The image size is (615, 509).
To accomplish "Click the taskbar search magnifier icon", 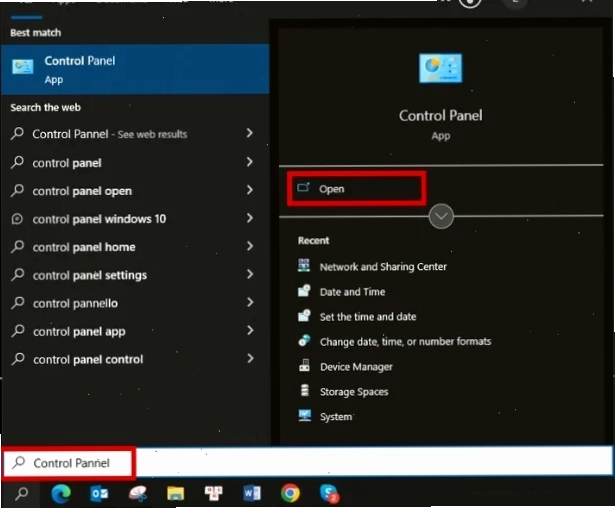I will tap(21, 493).
